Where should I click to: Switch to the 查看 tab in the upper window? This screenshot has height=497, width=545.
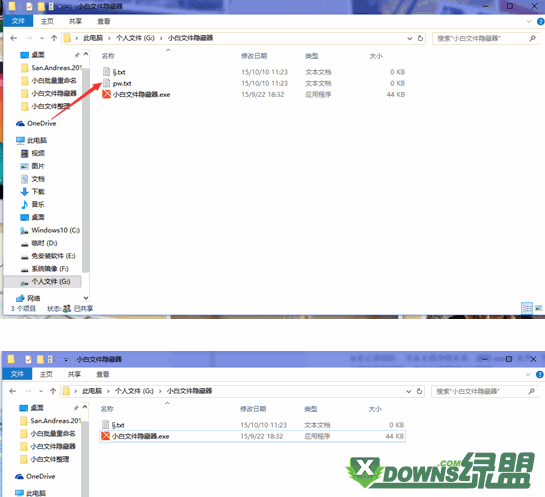103,22
